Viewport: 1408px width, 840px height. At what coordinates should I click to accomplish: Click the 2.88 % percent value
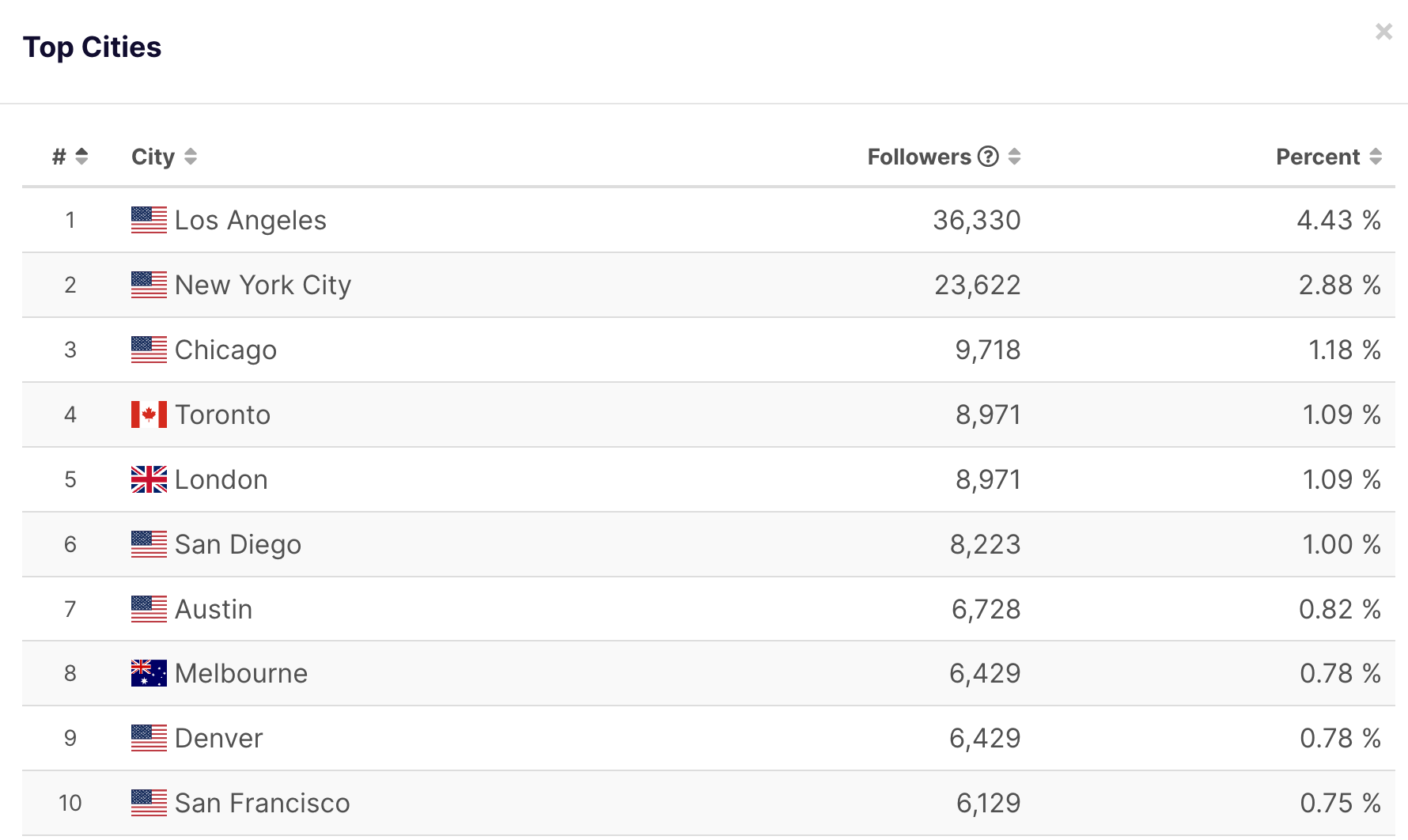point(1338,285)
